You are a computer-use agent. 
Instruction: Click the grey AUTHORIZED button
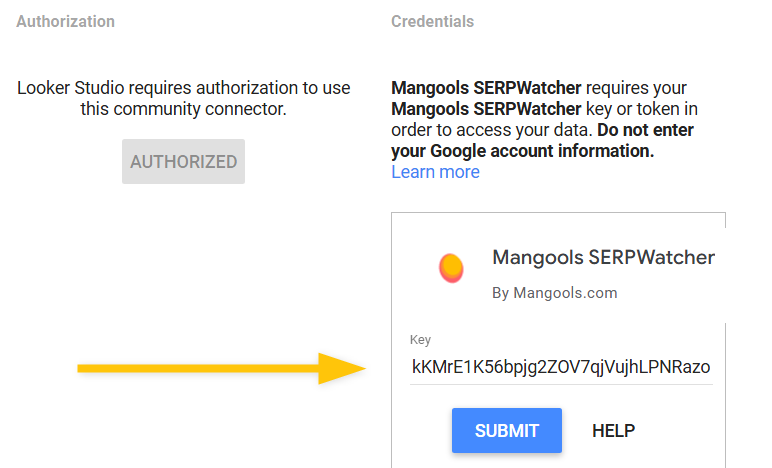point(183,162)
